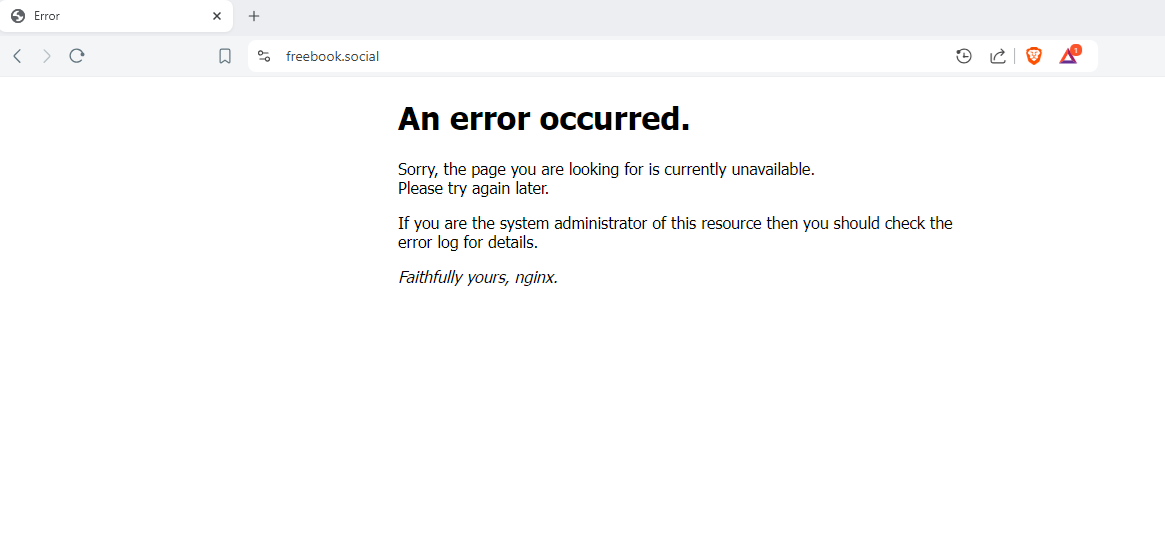
Task: Select the Error tab title
Action: coord(47,16)
